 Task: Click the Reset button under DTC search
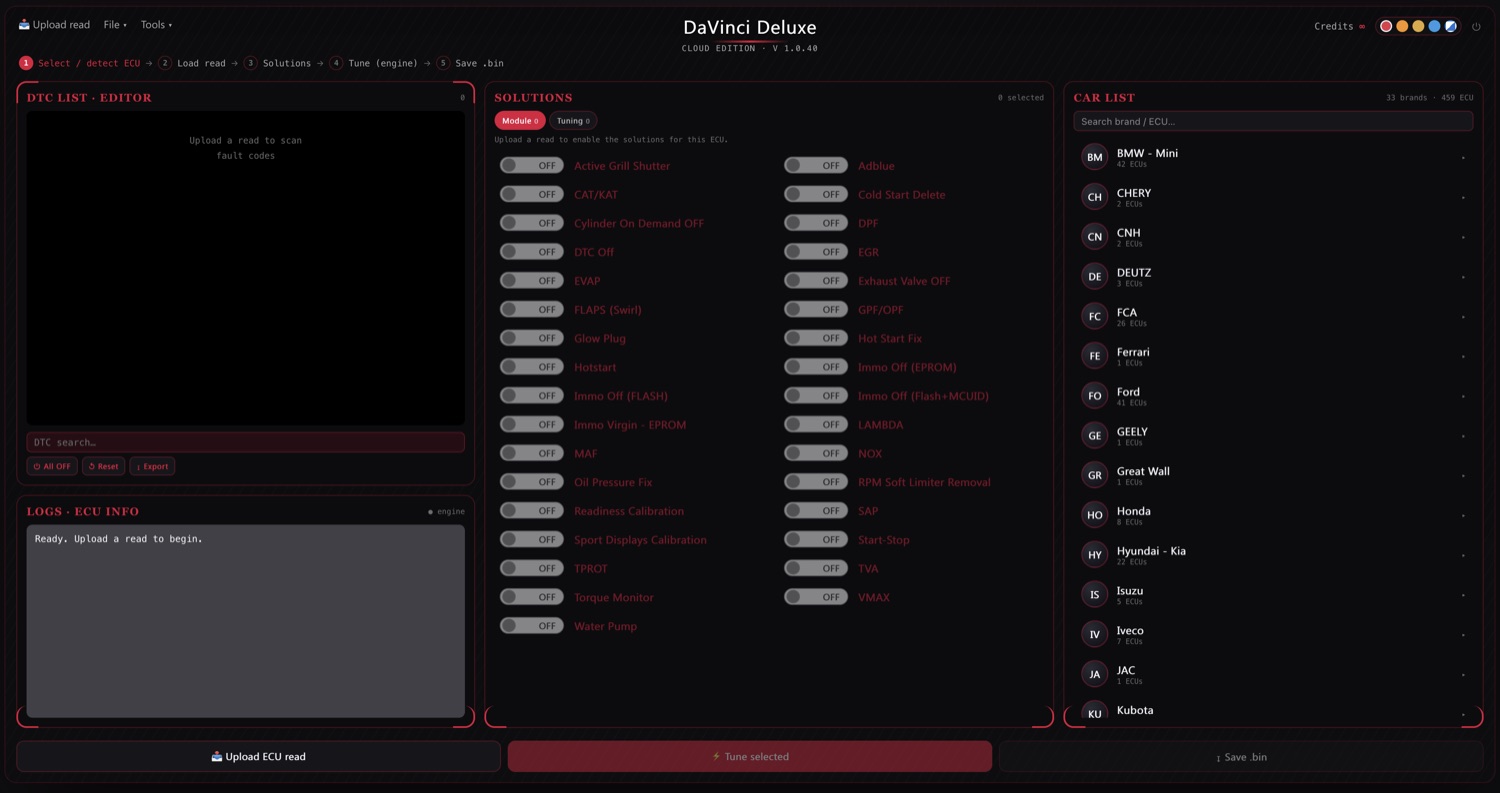click(103, 466)
